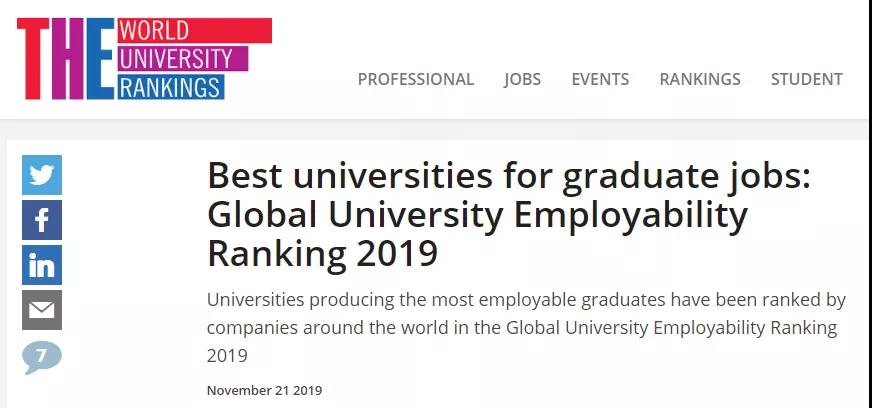Open the JOBS navigation menu
Viewport: 872px width, 408px height.
(x=522, y=79)
